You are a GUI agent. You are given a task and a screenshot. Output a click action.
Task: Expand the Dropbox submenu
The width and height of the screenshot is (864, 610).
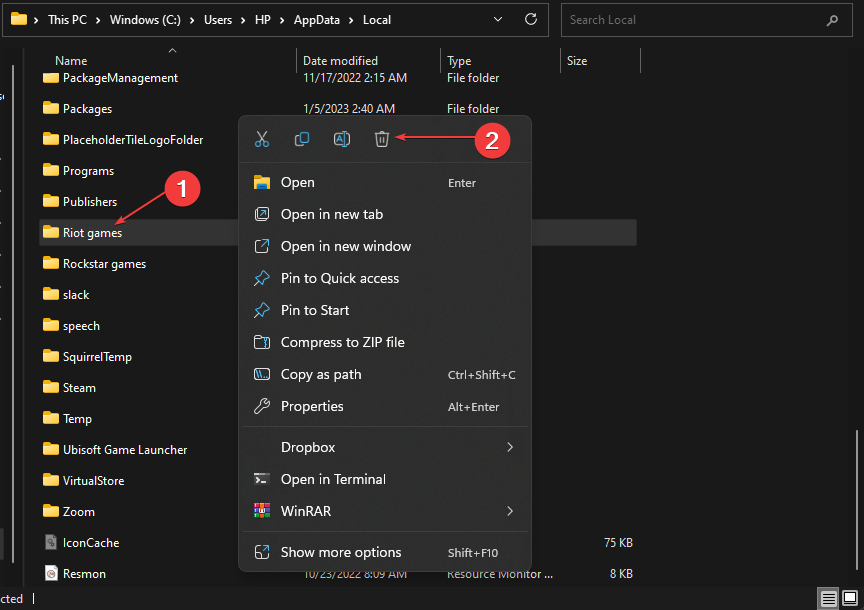385,447
